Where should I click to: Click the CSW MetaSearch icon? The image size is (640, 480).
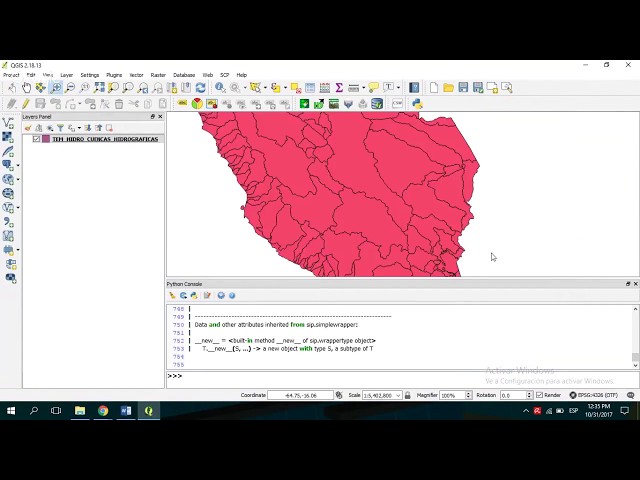pos(397,104)
